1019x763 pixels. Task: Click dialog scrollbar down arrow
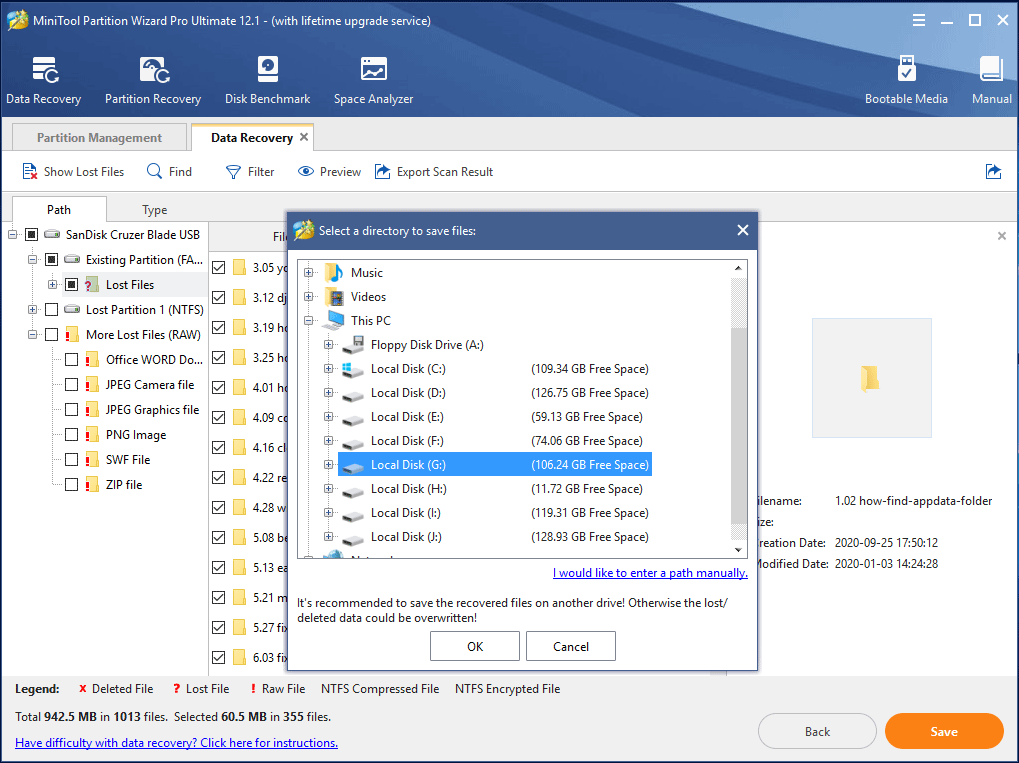738,550
